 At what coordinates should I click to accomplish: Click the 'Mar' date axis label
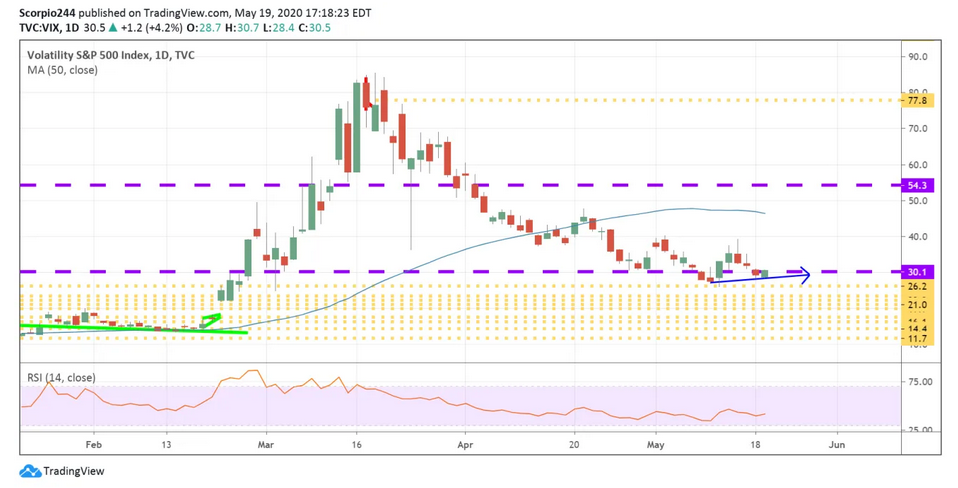tap(266, 445)
